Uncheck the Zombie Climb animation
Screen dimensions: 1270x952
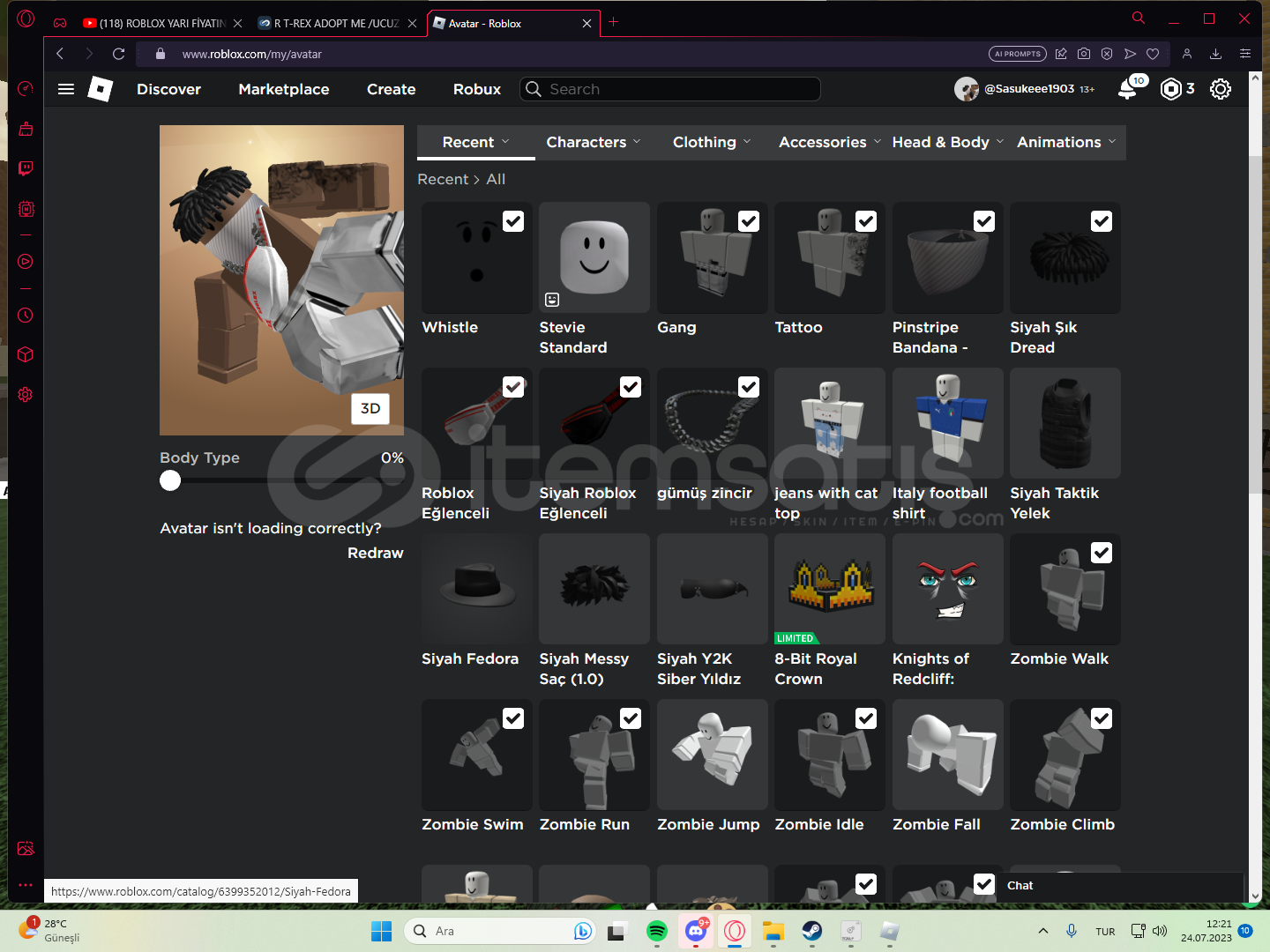[x=1102, y=718]
